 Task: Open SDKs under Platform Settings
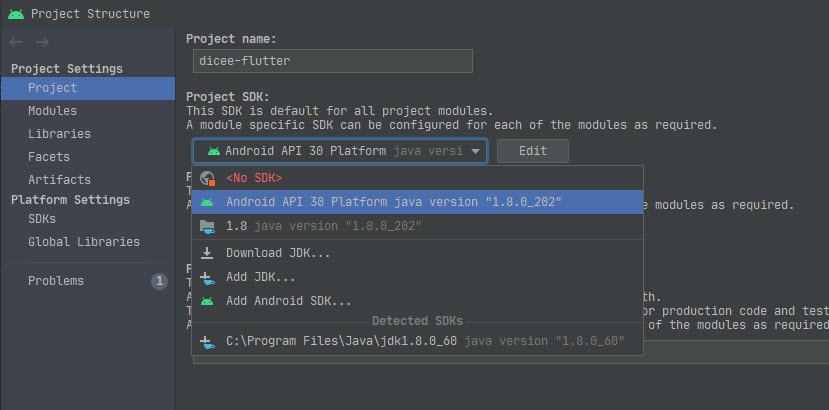(42, 219)
